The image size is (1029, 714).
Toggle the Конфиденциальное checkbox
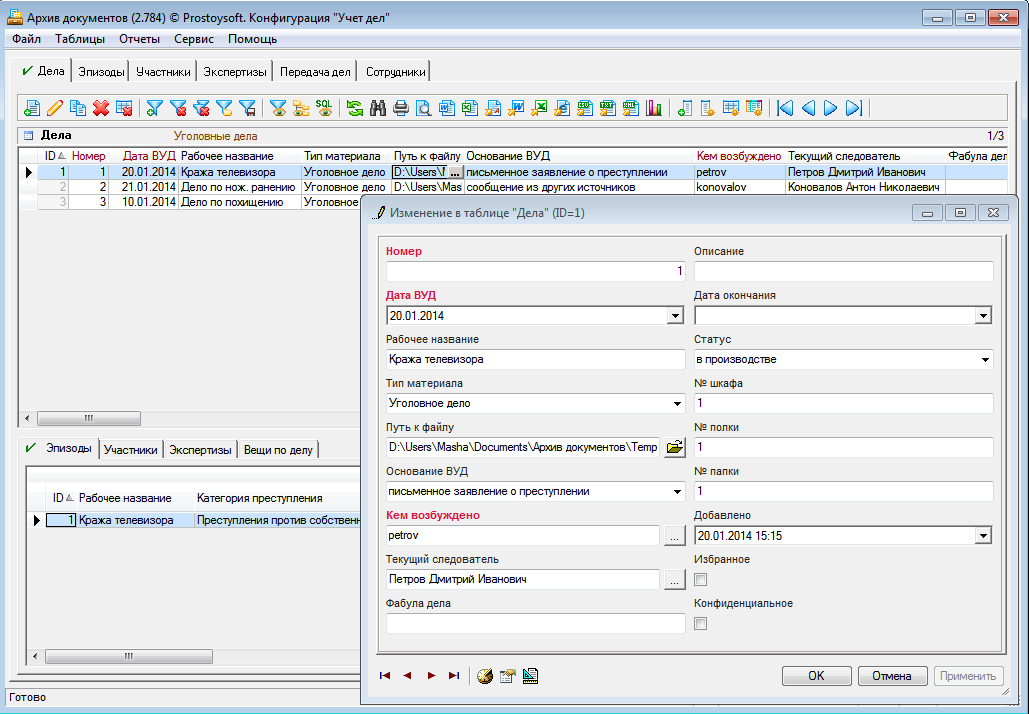(x=701, y=624)
